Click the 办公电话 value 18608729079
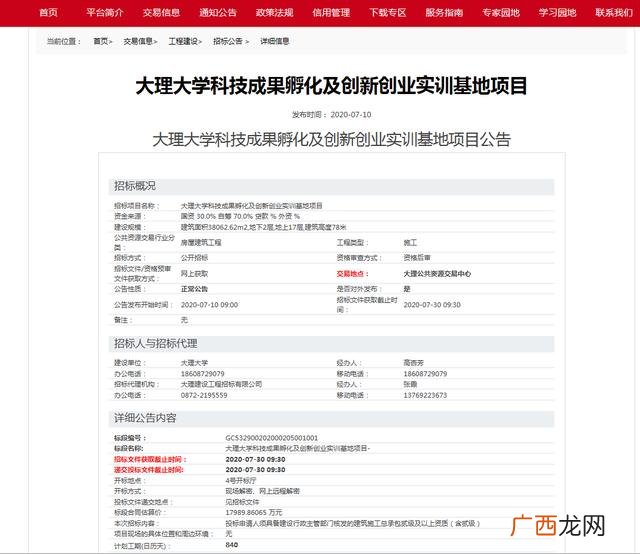The width and height of the screenshot is (640, 554). pos(202,374)
